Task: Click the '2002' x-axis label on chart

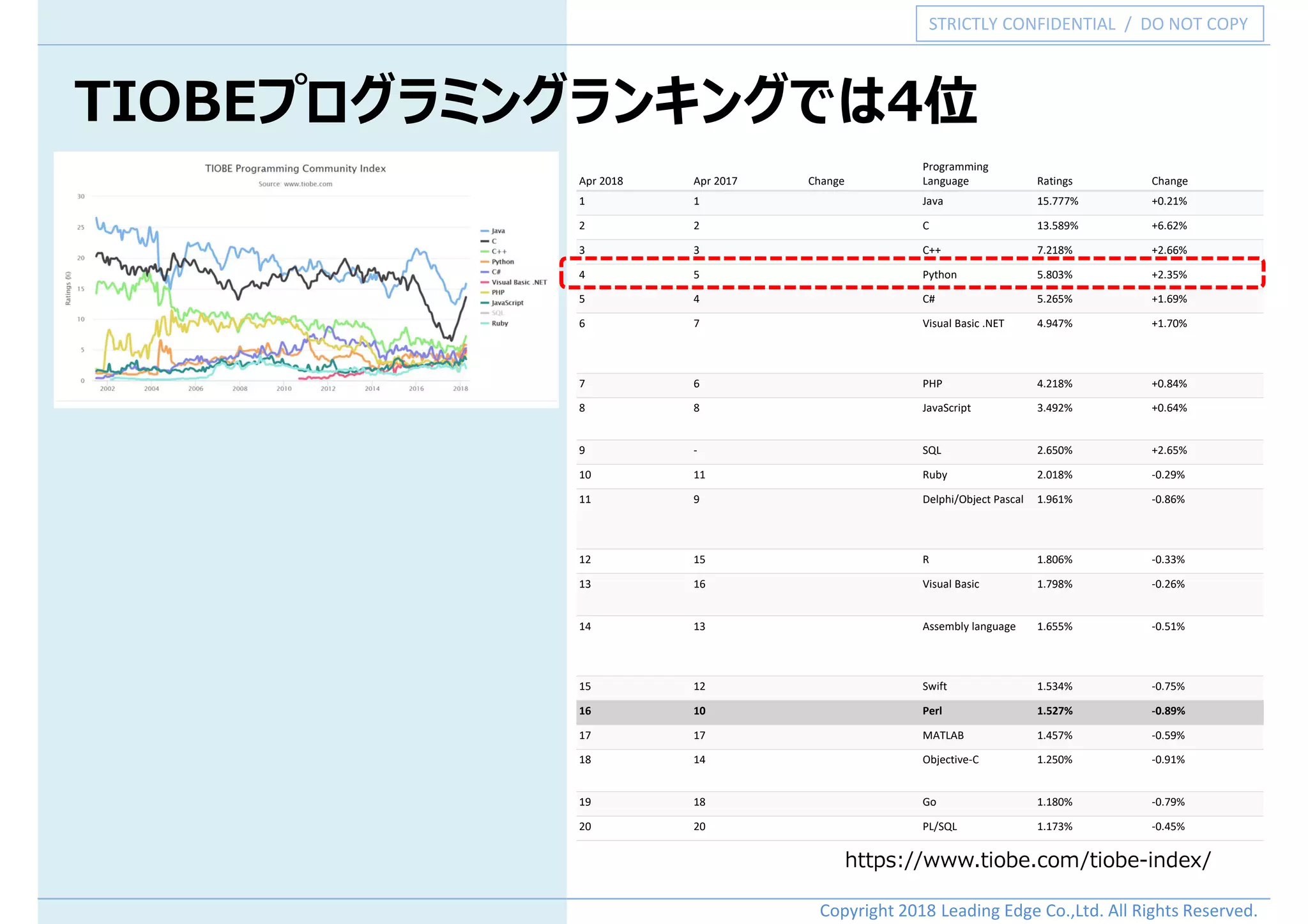Action: (x=107, y=388)
